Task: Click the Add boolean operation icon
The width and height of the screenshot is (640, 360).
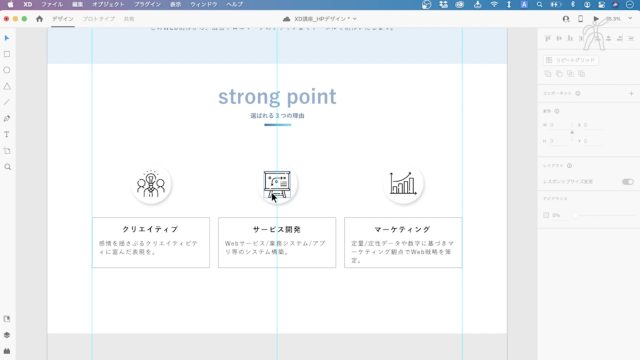Action: (548, 74)
